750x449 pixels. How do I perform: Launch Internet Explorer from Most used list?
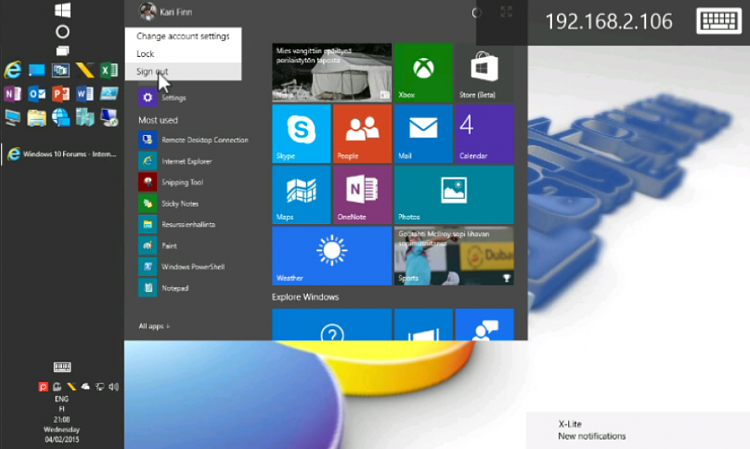click(176, 161)
